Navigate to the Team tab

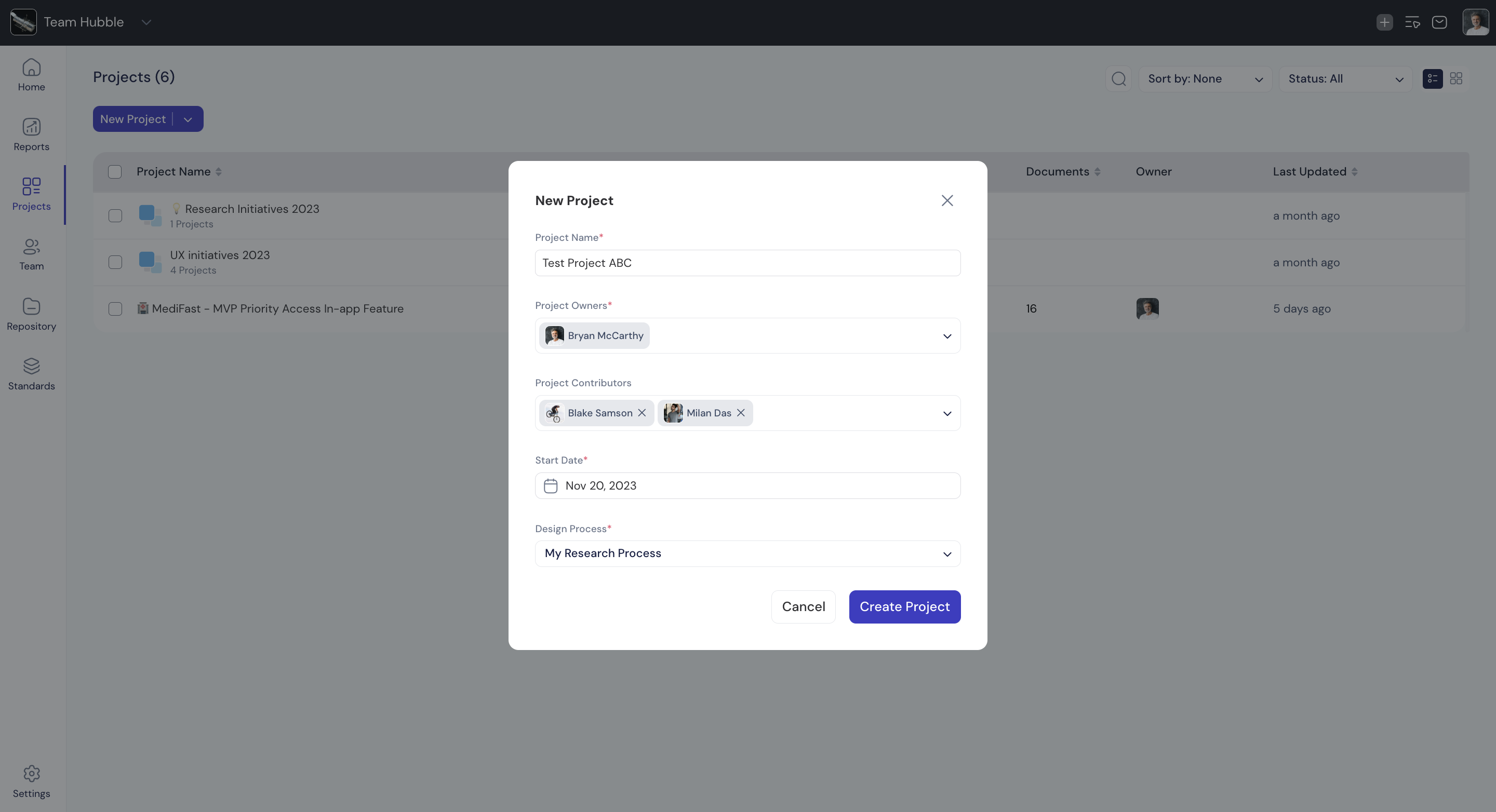tap(31, 254)
